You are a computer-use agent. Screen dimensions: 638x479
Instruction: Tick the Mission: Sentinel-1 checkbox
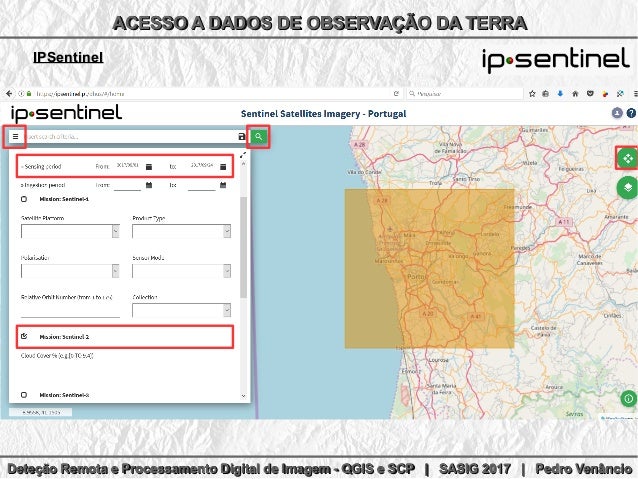click(24, 199)
